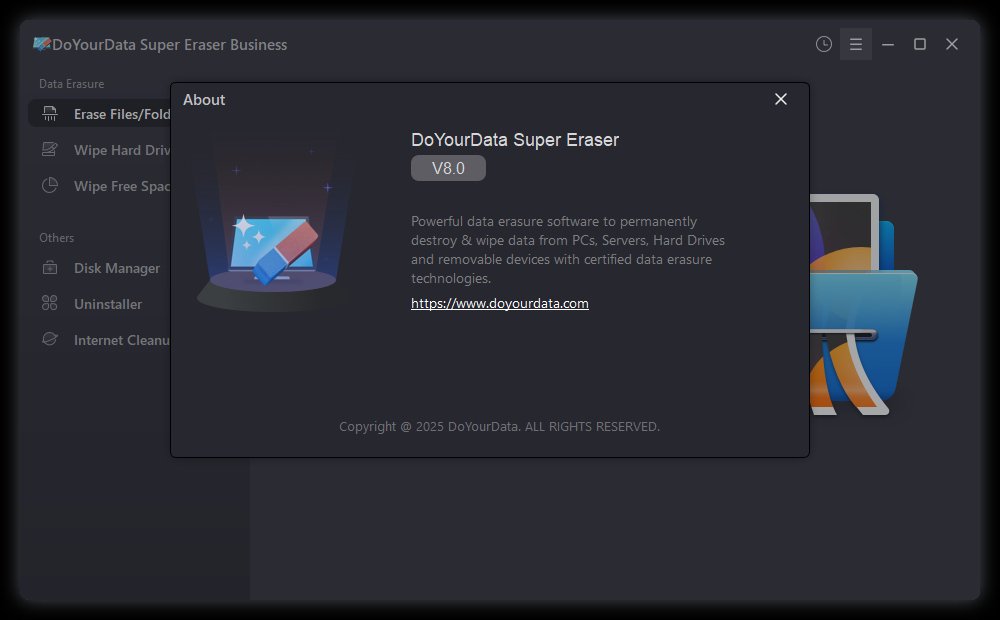This screenshot has height=620, width=1000.
Task: Close the About dialog
Action: (x=781, y=99)
